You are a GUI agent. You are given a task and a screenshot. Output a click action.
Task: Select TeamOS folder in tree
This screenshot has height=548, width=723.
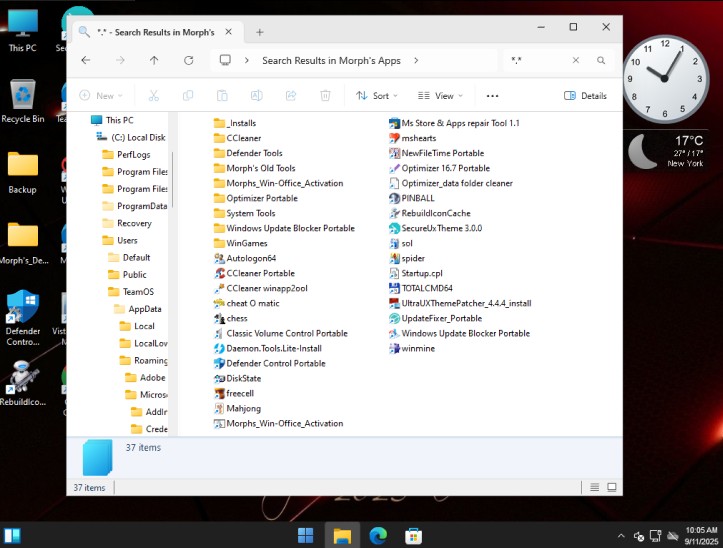click(131, 292)
